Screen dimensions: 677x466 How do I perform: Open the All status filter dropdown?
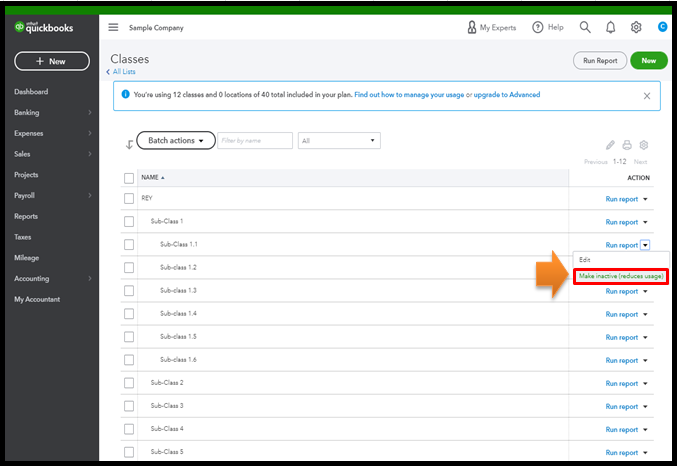click(339, 140)
